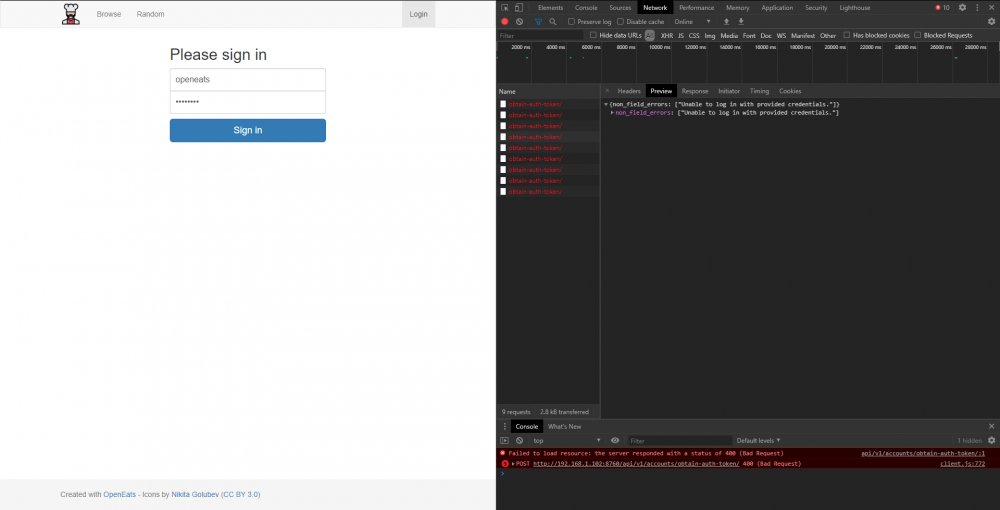The width and height of the screenshot is (1000, 510).
Task: Open the Response tab of the request
Action: point(695,91)
